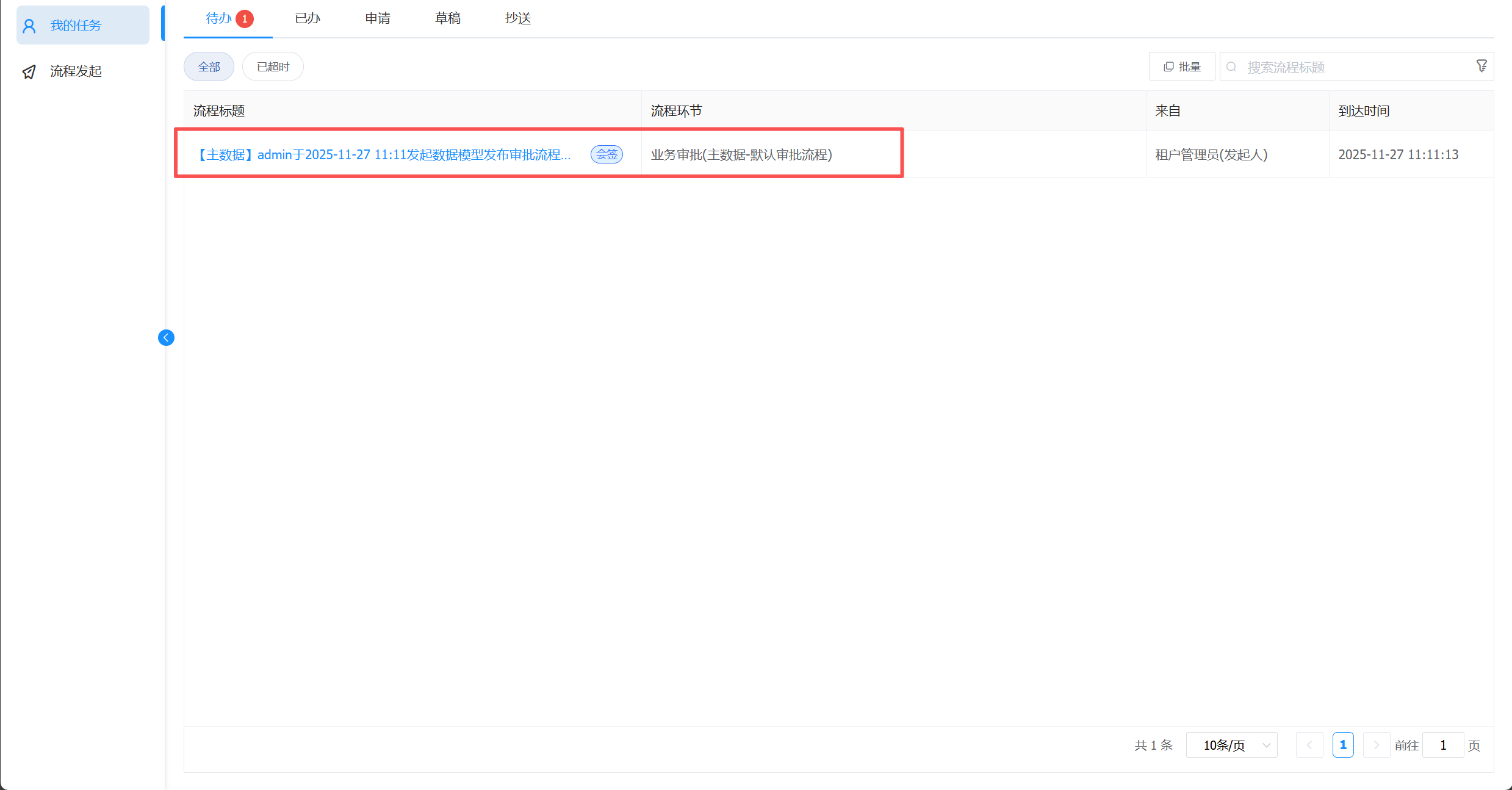
Task: Switch to the 已办 tab
Action: coord(308,18)
